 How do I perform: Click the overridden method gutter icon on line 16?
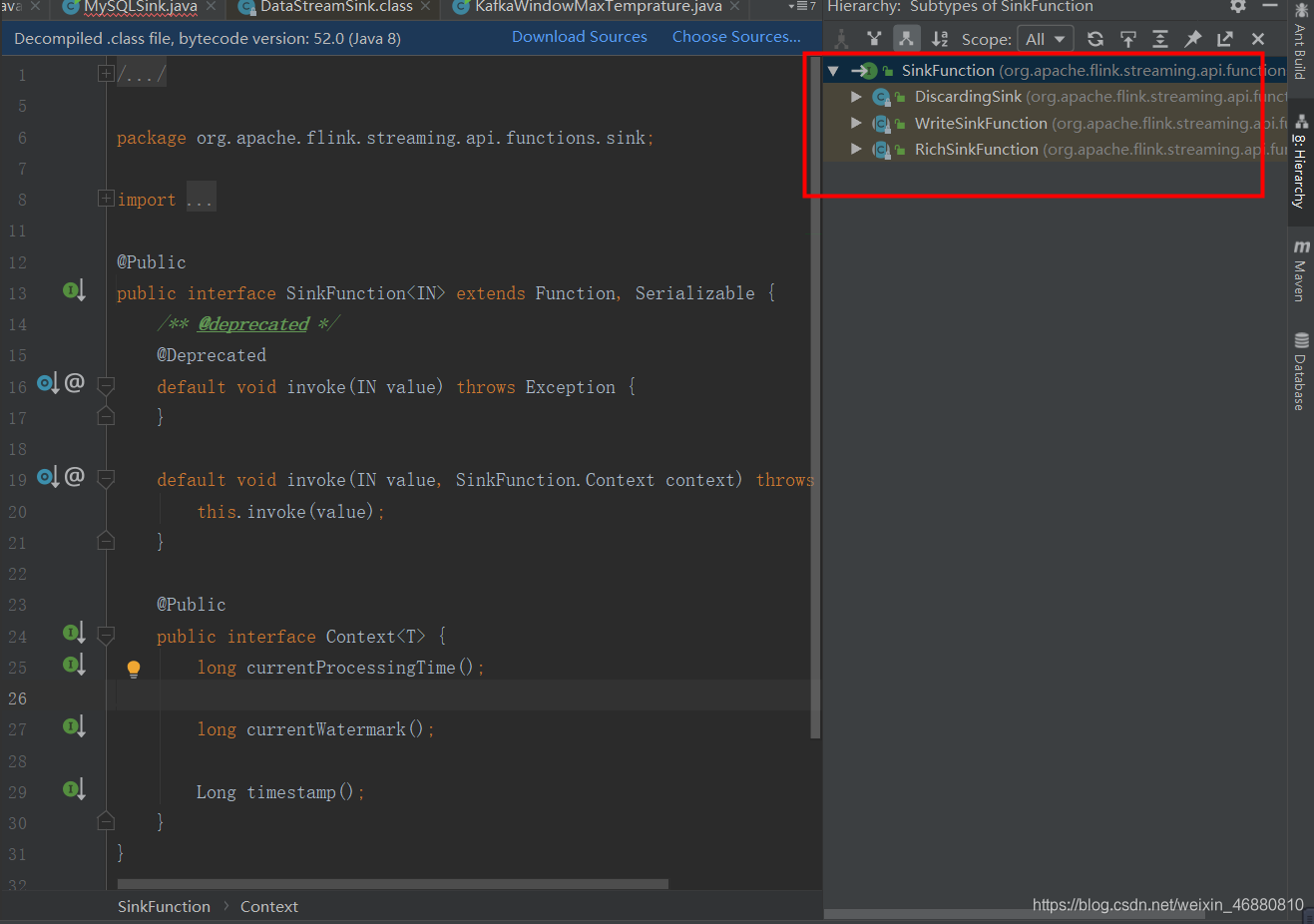click(x=48, y=383)
